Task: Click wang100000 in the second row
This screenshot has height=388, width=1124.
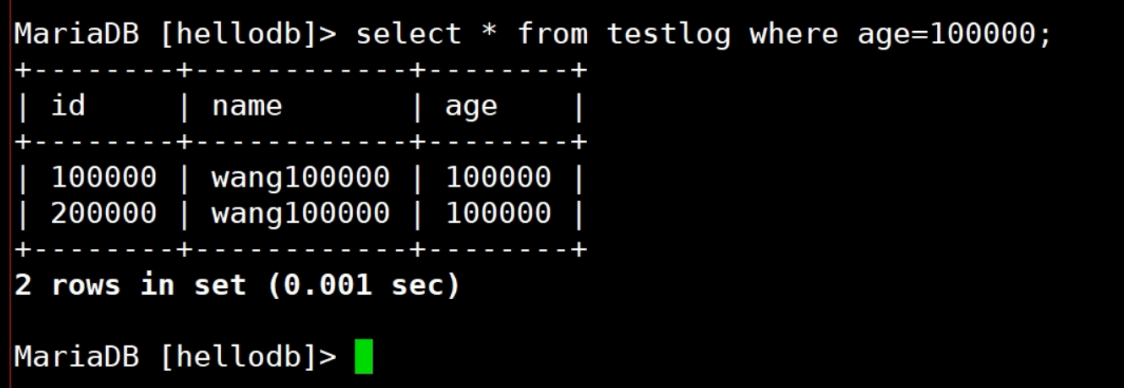Action: (x=300, y=214)
